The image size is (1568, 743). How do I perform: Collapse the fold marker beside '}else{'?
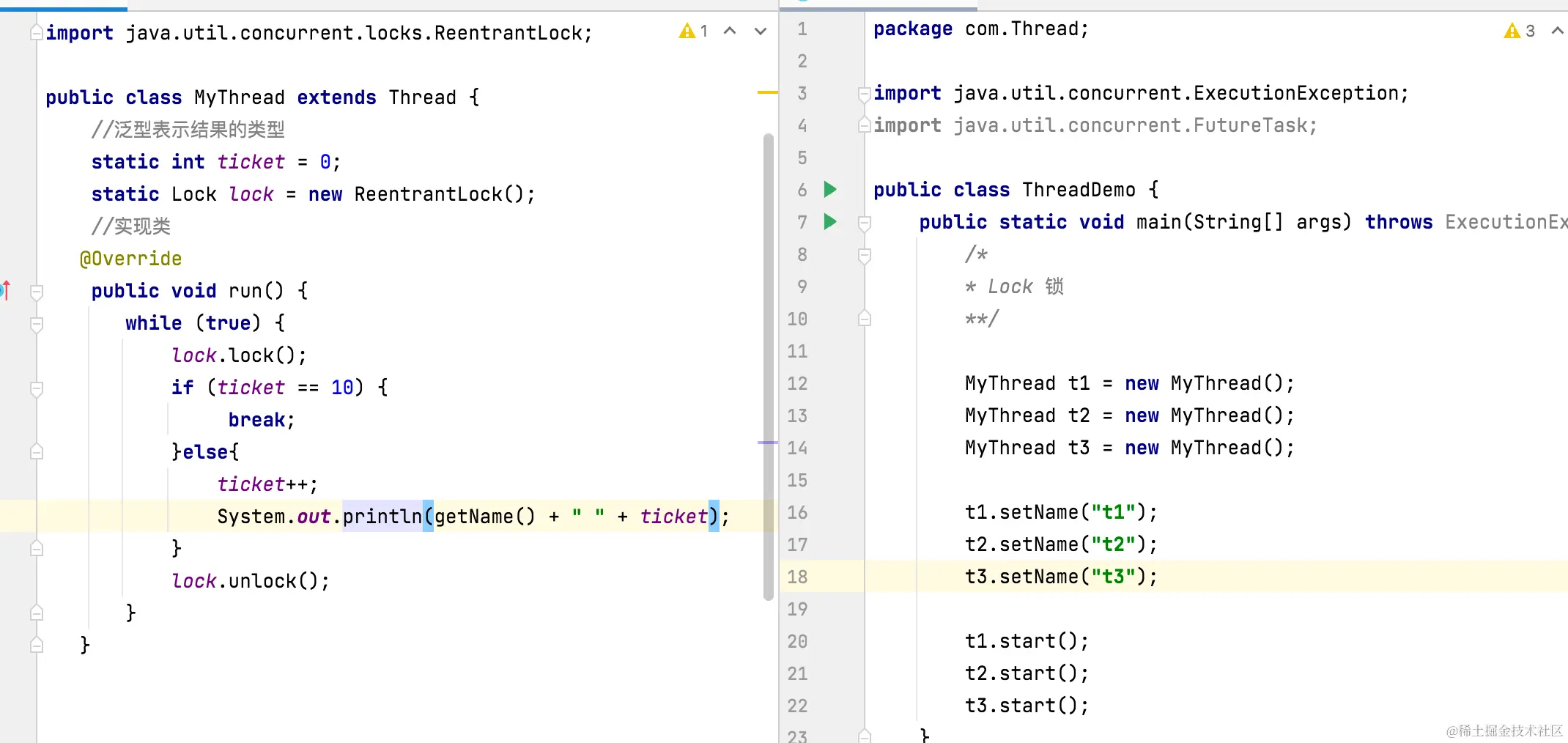pos(37,452)
